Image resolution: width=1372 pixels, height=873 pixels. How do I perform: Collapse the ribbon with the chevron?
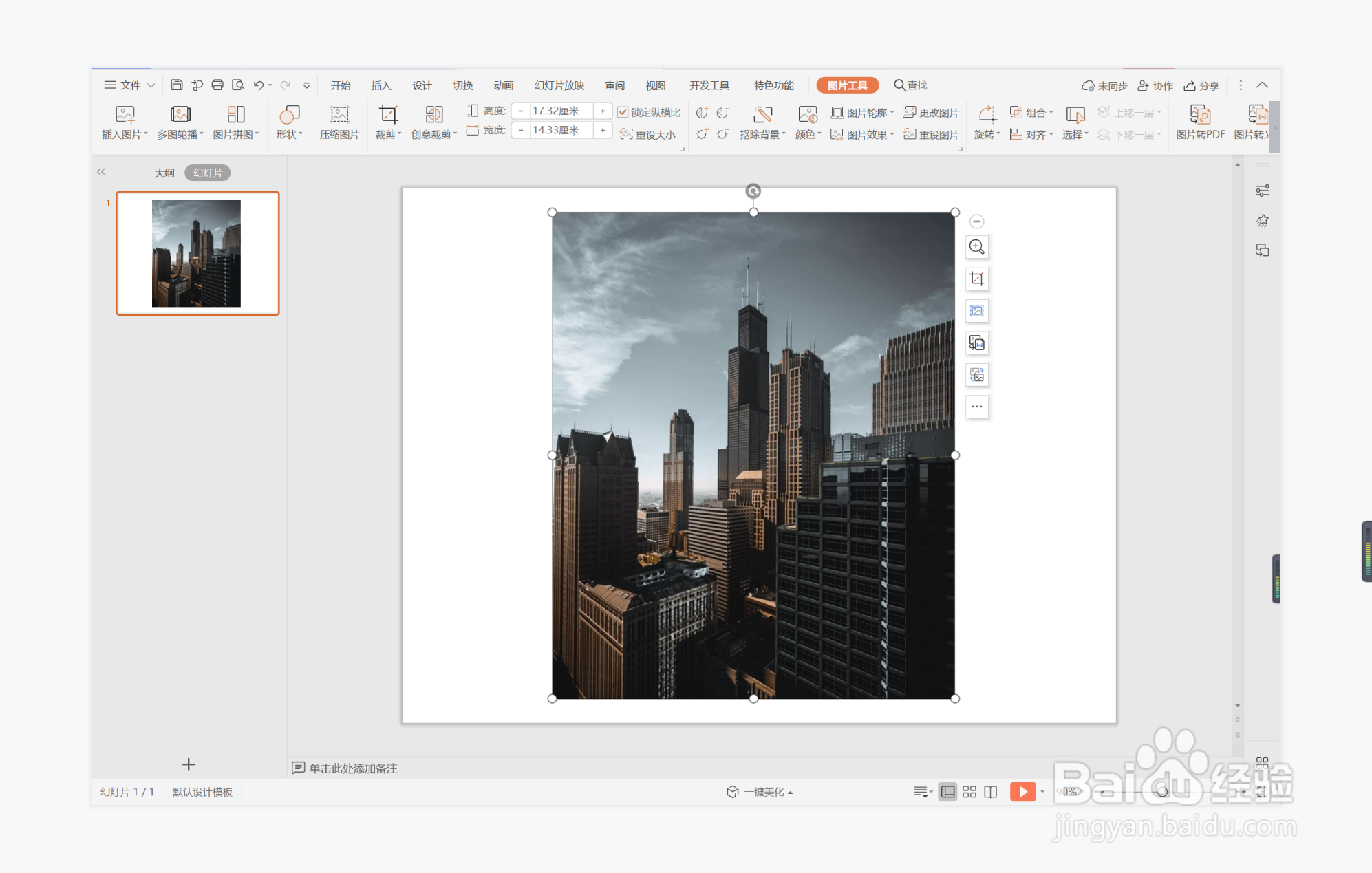[x=1263, y=85]
